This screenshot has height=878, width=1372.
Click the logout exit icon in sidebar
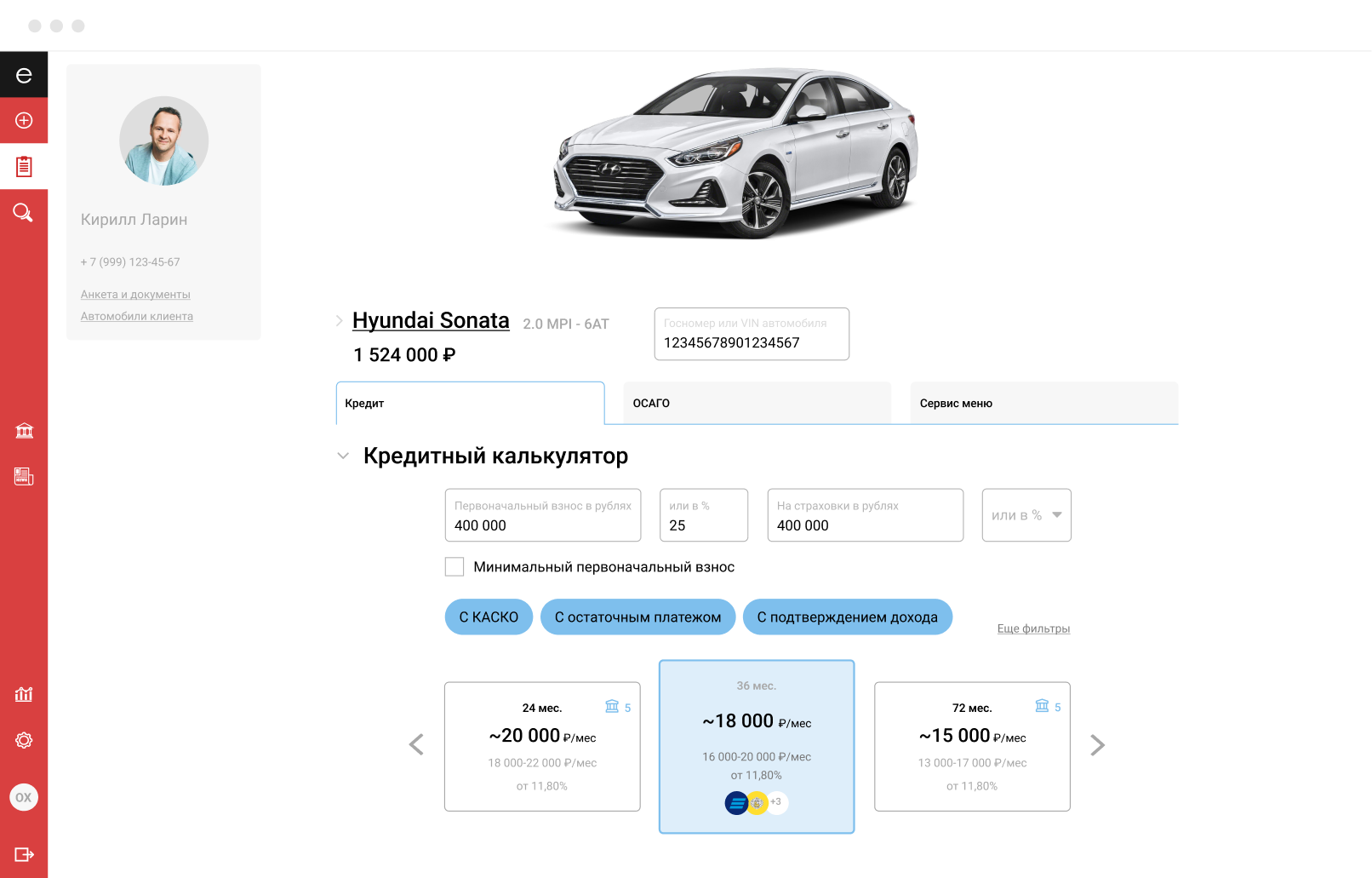[24, 854]
